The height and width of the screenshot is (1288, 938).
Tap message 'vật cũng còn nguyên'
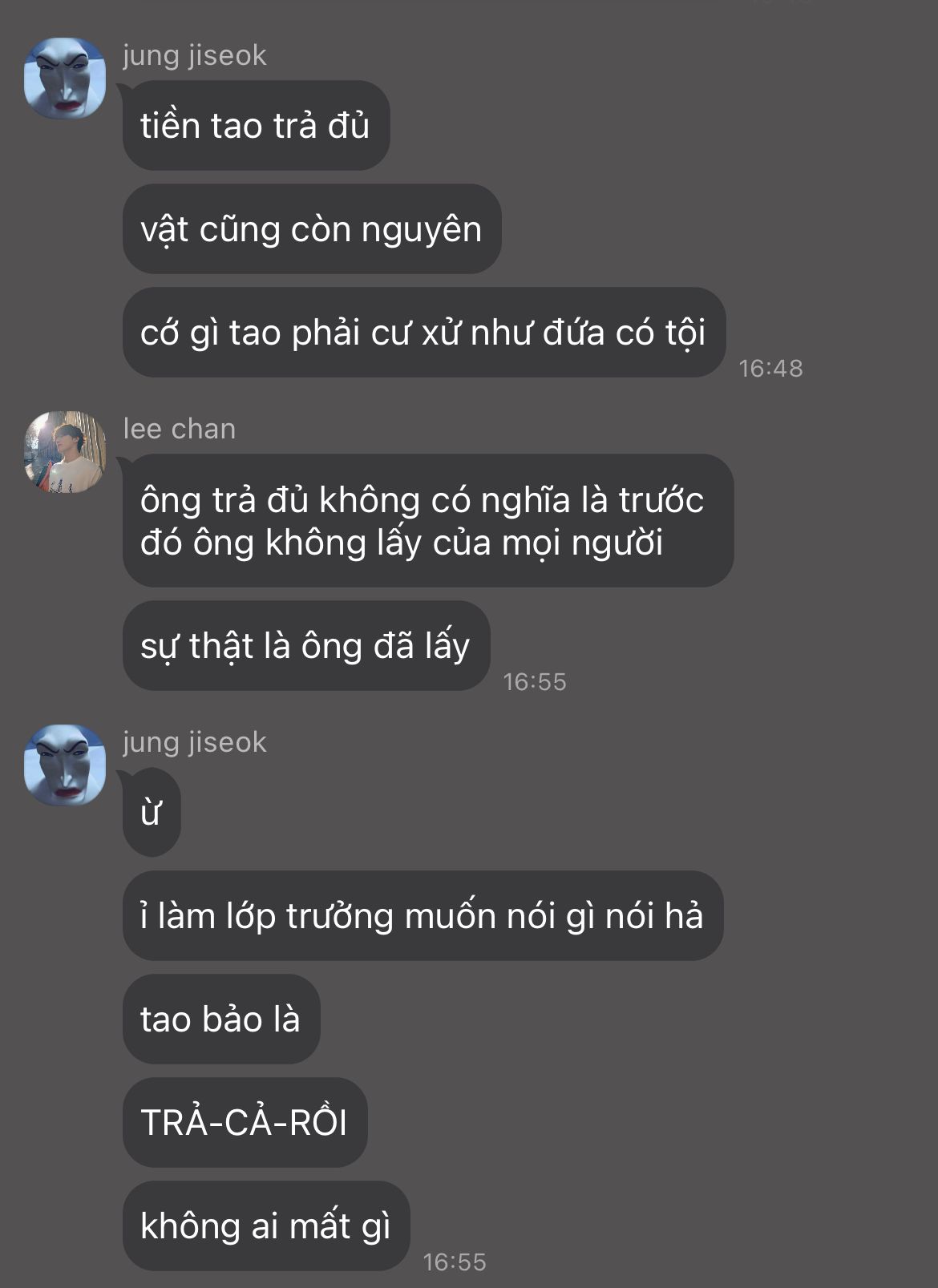pos(312,228)
